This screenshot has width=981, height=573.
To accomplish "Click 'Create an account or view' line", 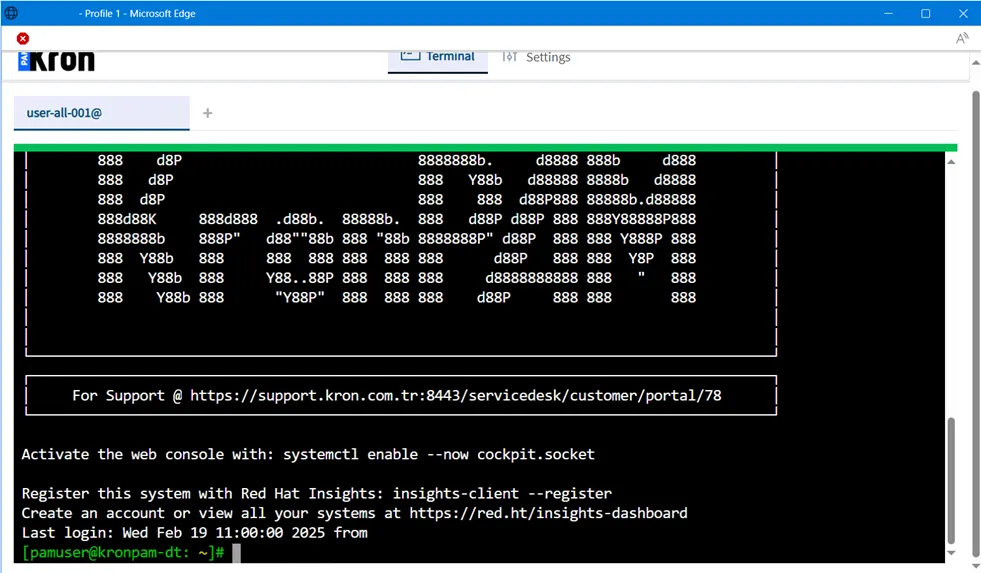I will point(354,513).
